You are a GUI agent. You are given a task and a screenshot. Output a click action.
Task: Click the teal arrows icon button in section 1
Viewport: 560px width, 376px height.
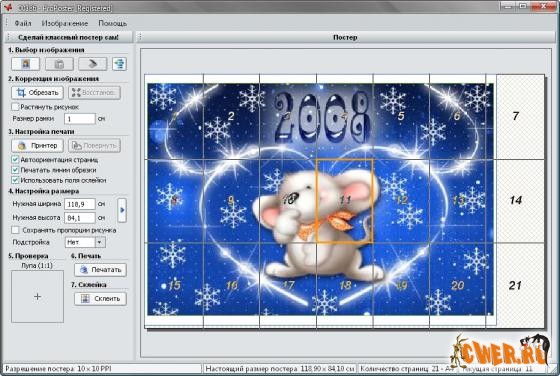(x=119, y=64)
